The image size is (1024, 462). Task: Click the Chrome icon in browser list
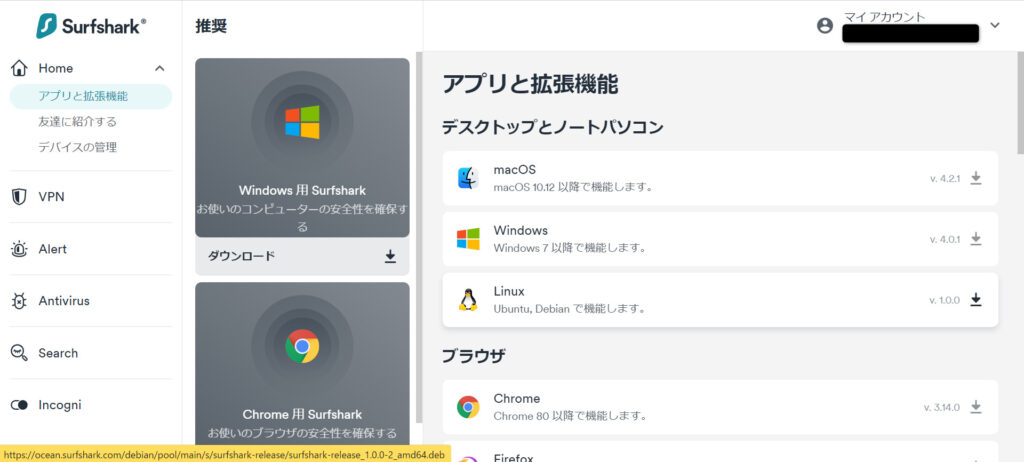468,407
